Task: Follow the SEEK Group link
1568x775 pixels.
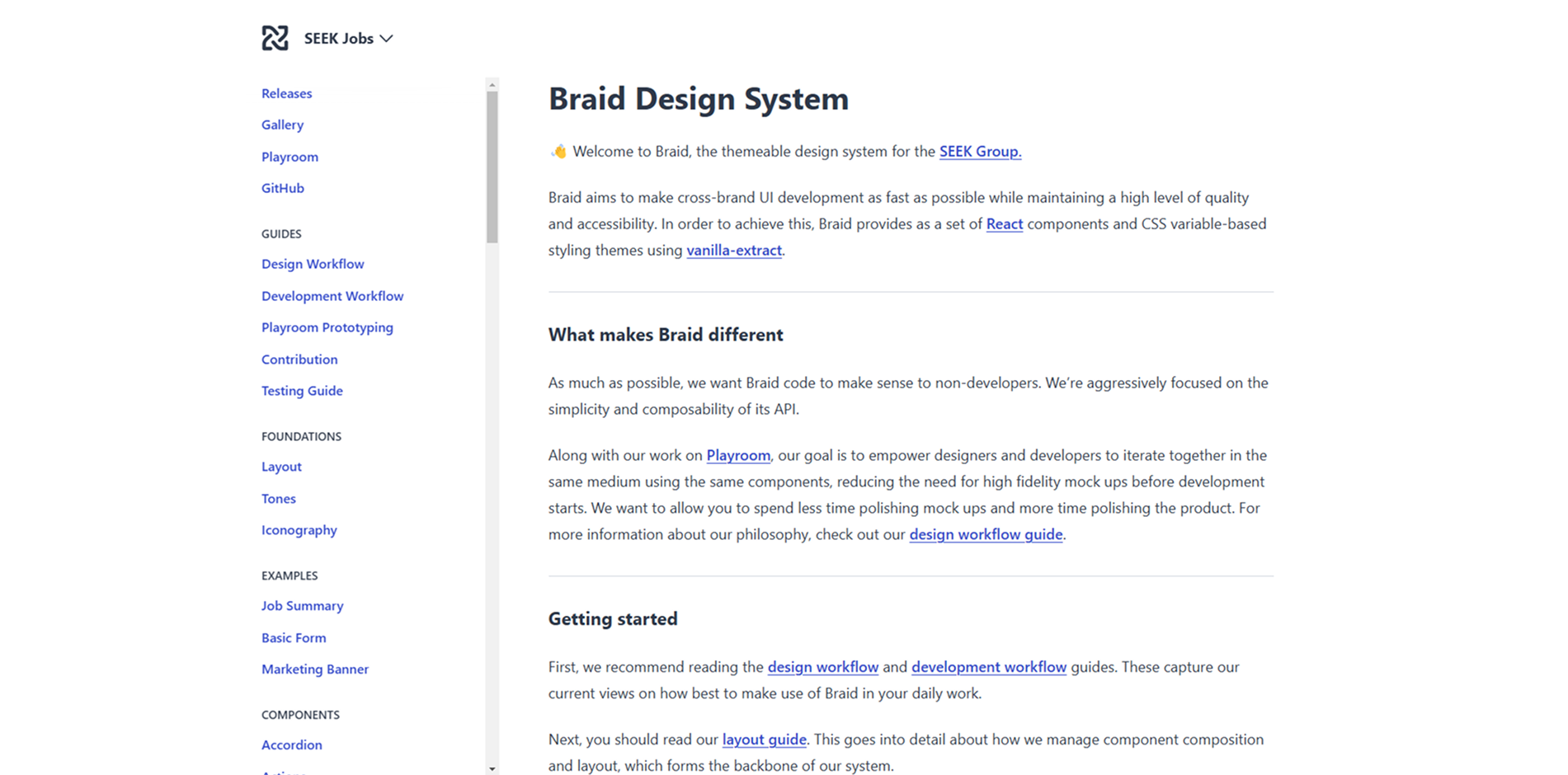Action: [980, 152]
